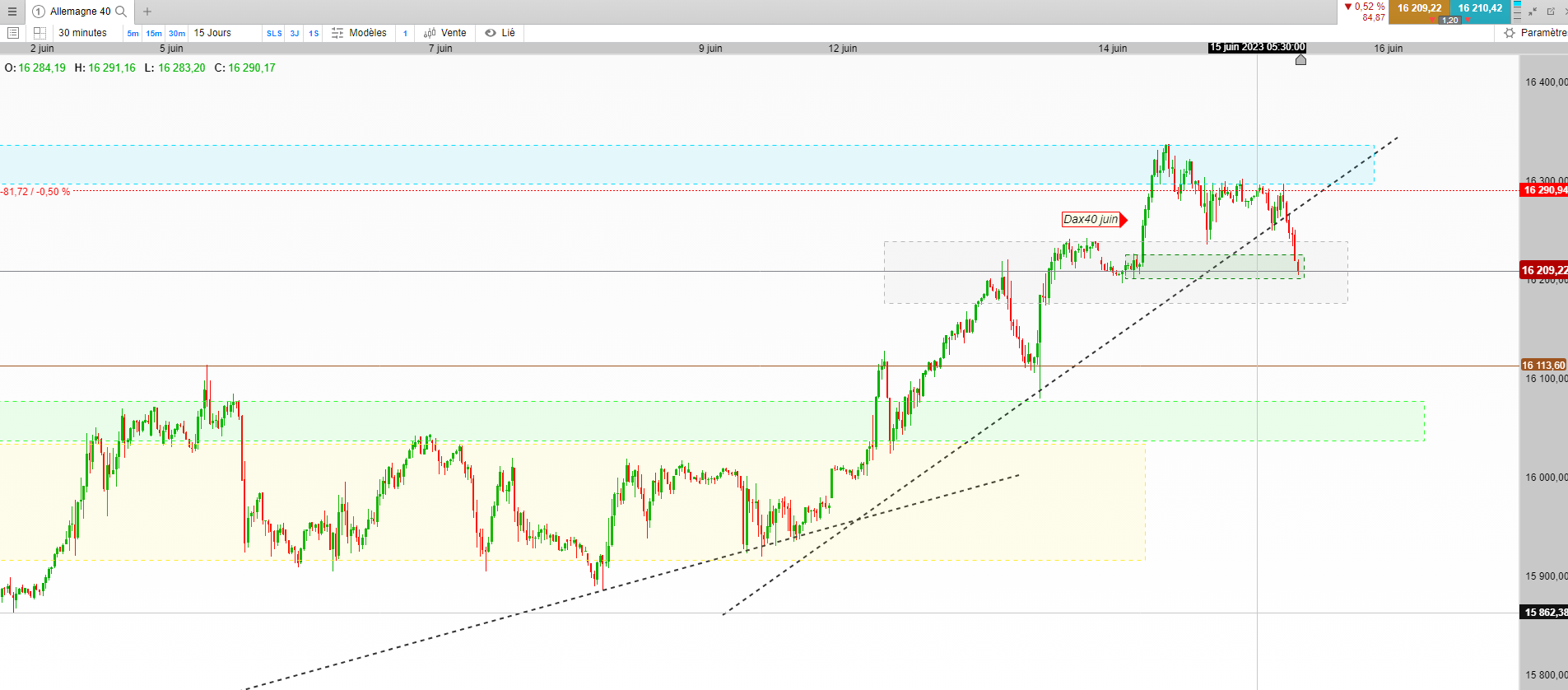This screenshot has width=1568, height=690.
Task: Open the Vente chart style menu
Action: click(x=445, y=33)
